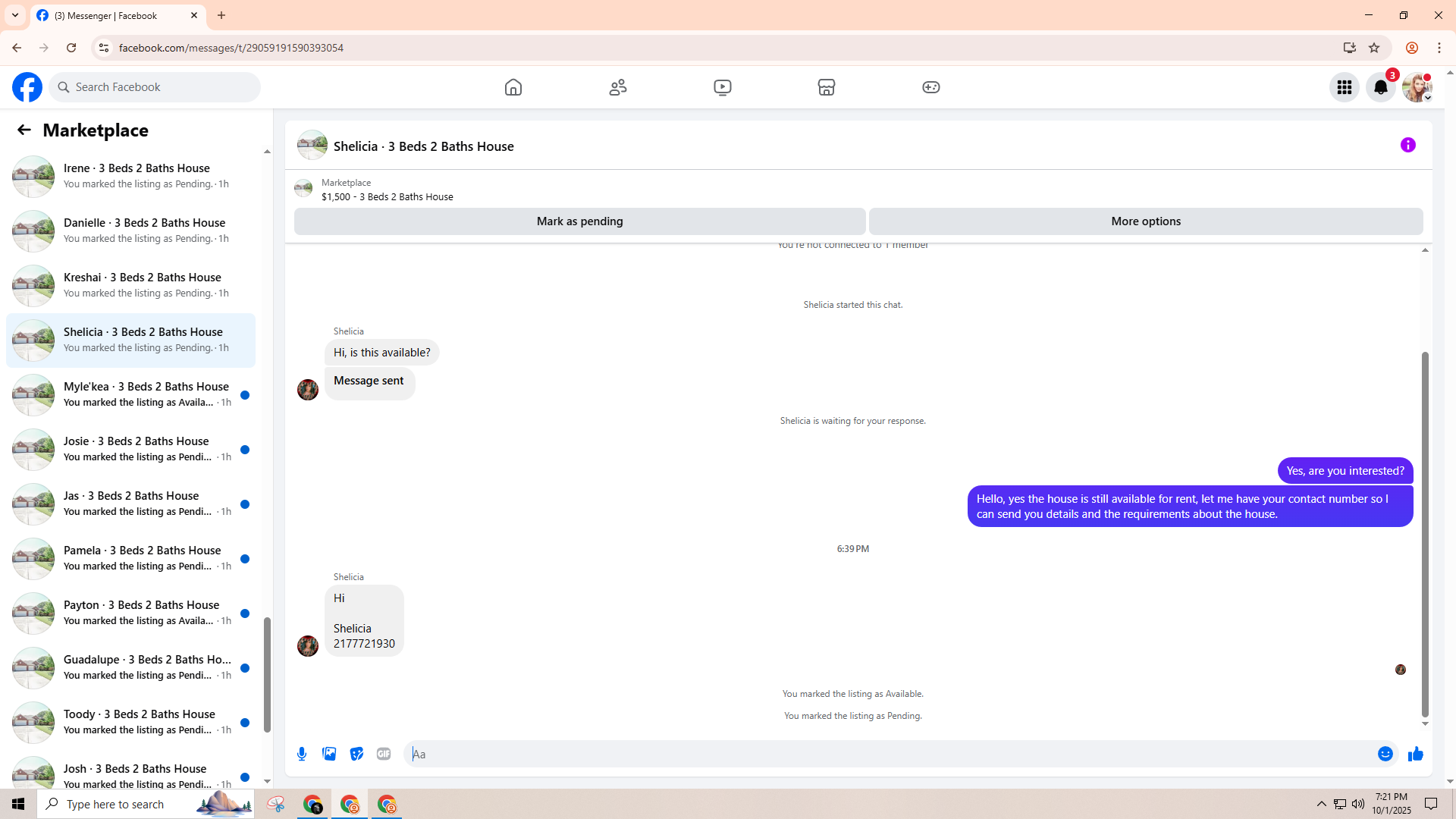1456x819 pixels.
Task: Install app using the address bar icon
Action: coord(1350,48)
